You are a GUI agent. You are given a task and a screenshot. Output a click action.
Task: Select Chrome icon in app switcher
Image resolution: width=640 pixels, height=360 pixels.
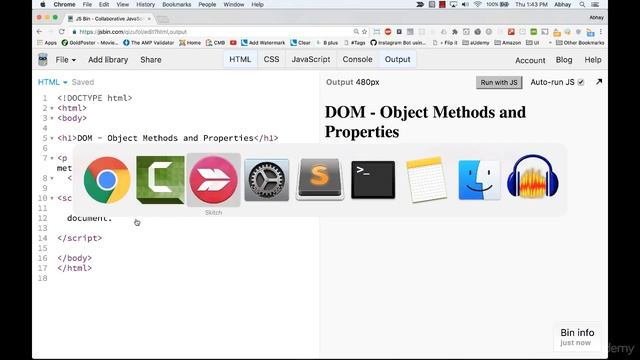click(x=107, y=180)
